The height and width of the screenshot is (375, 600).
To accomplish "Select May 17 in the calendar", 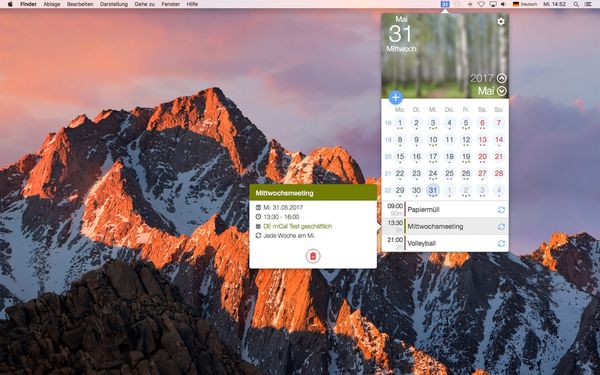I will click(433, 157).
